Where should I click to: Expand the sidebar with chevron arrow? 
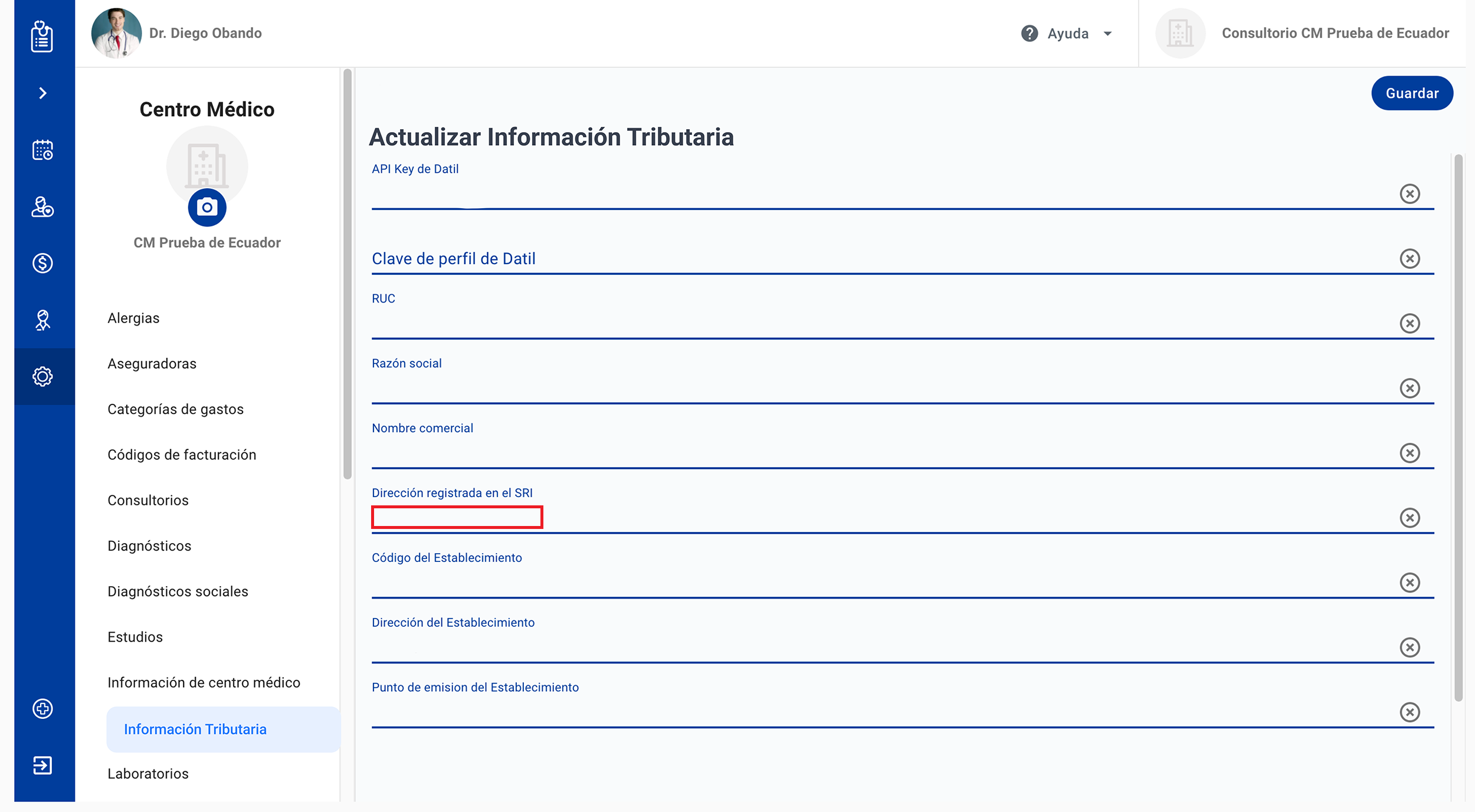tap(42, 93)
